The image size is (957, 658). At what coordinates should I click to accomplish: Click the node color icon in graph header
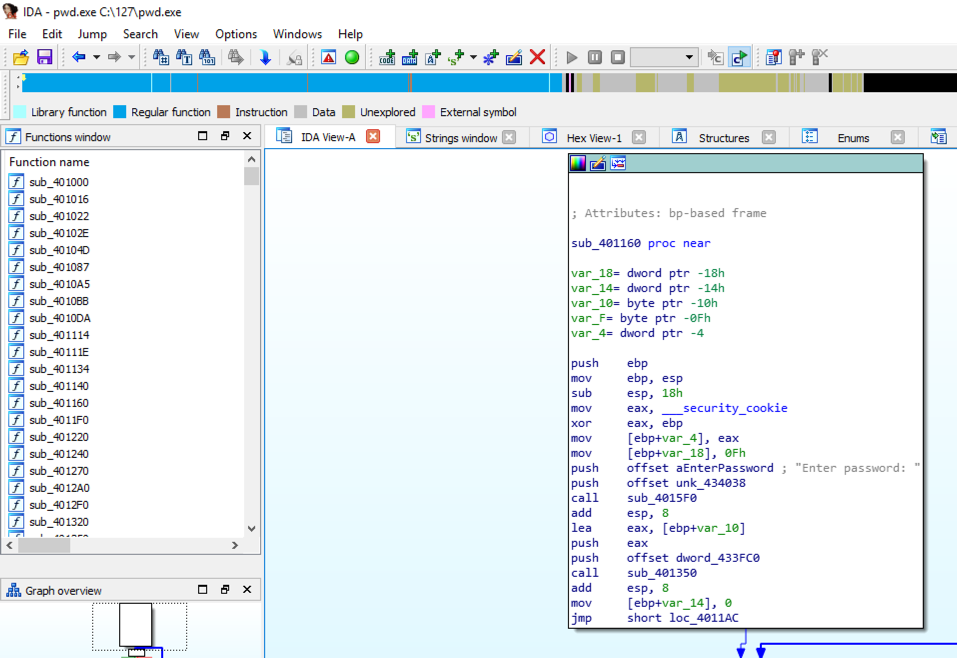tap(578, 163)
